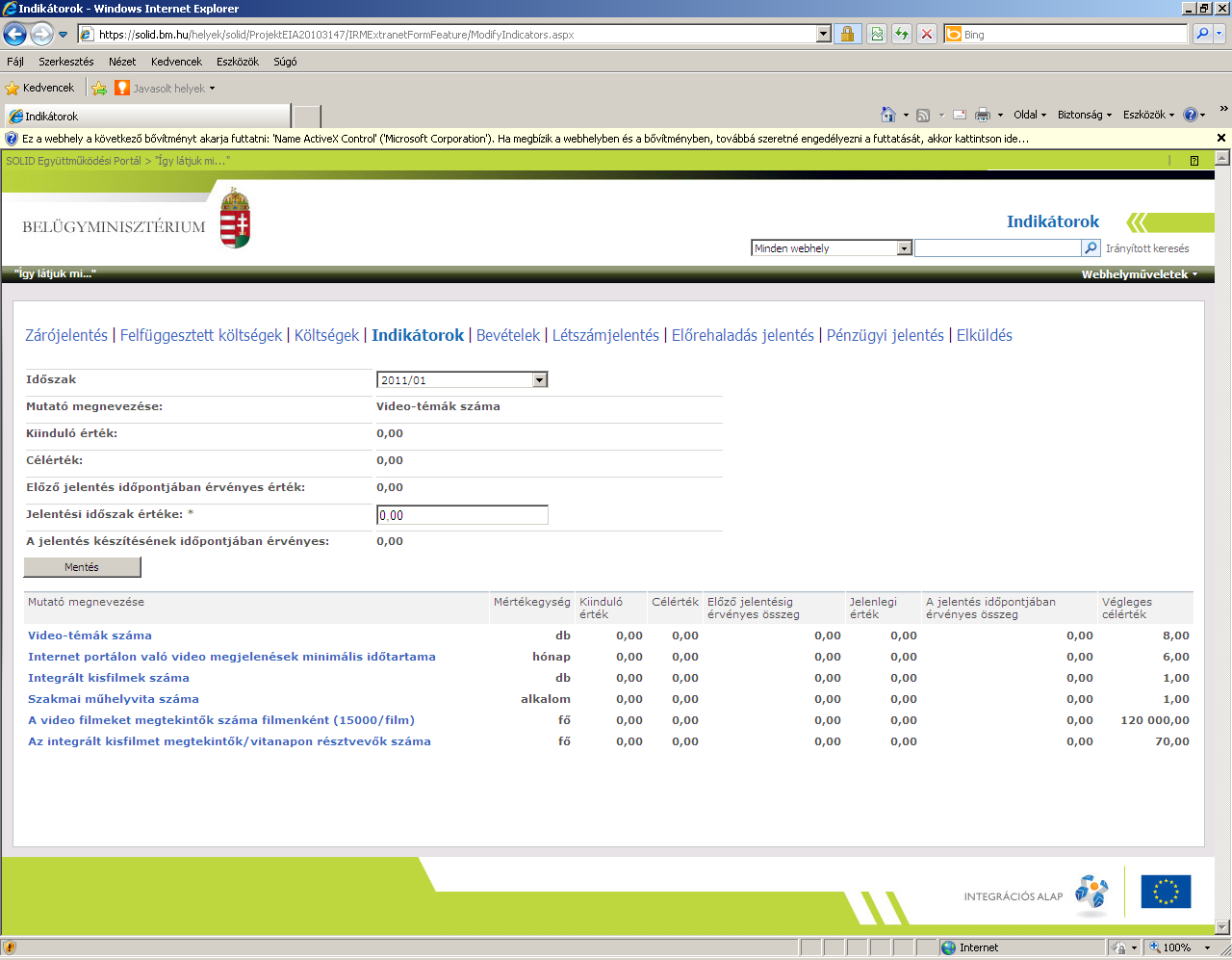Open Szakmai műhelyvita száma indicator
The image size is (1232, 960).
[x=113, y=699]
